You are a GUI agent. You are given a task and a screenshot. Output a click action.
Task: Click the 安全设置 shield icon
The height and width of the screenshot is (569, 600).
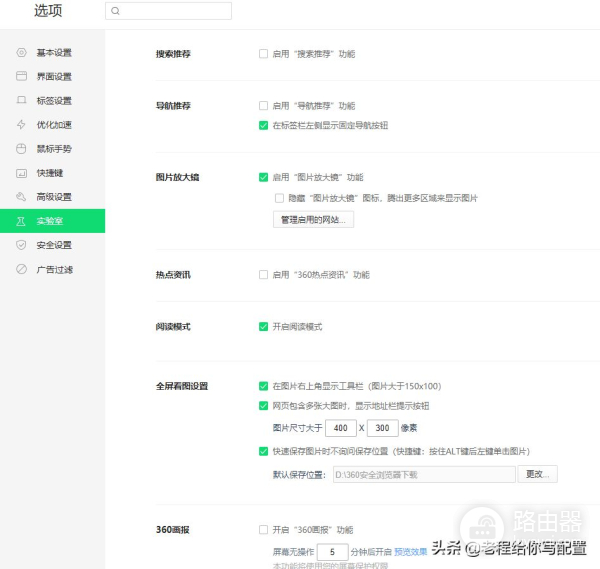tap(21, 245)
